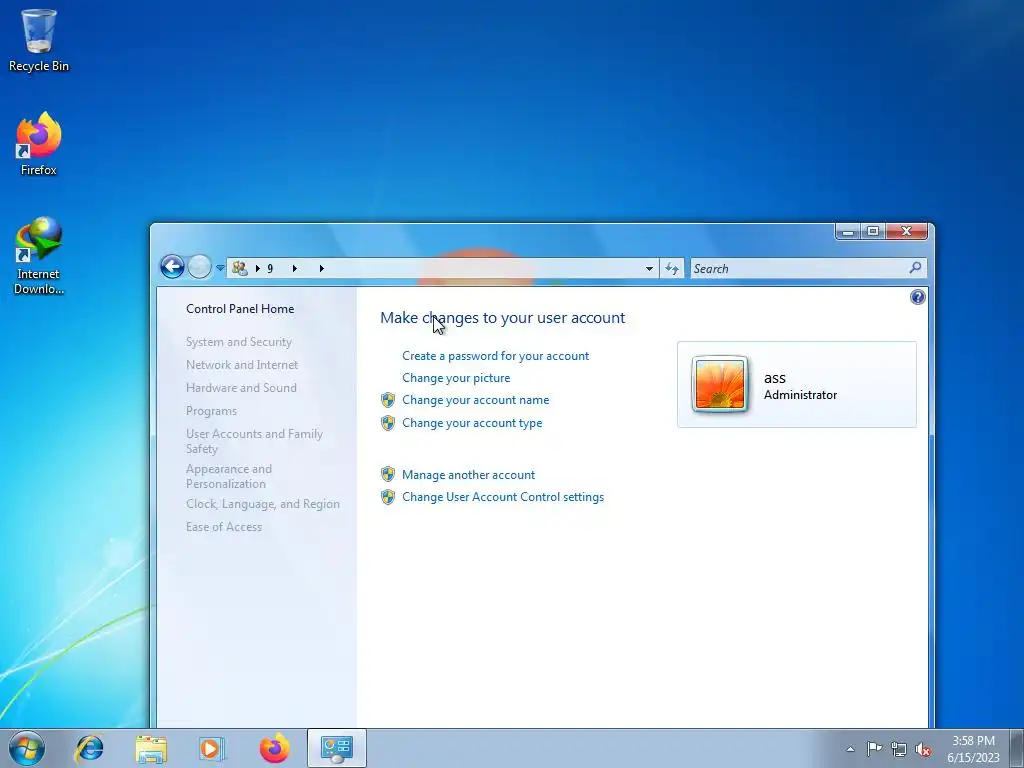Viewport: 1024px width, 768px height.
Task: Click the refresh button beside address bar
Action: (672, 268)
